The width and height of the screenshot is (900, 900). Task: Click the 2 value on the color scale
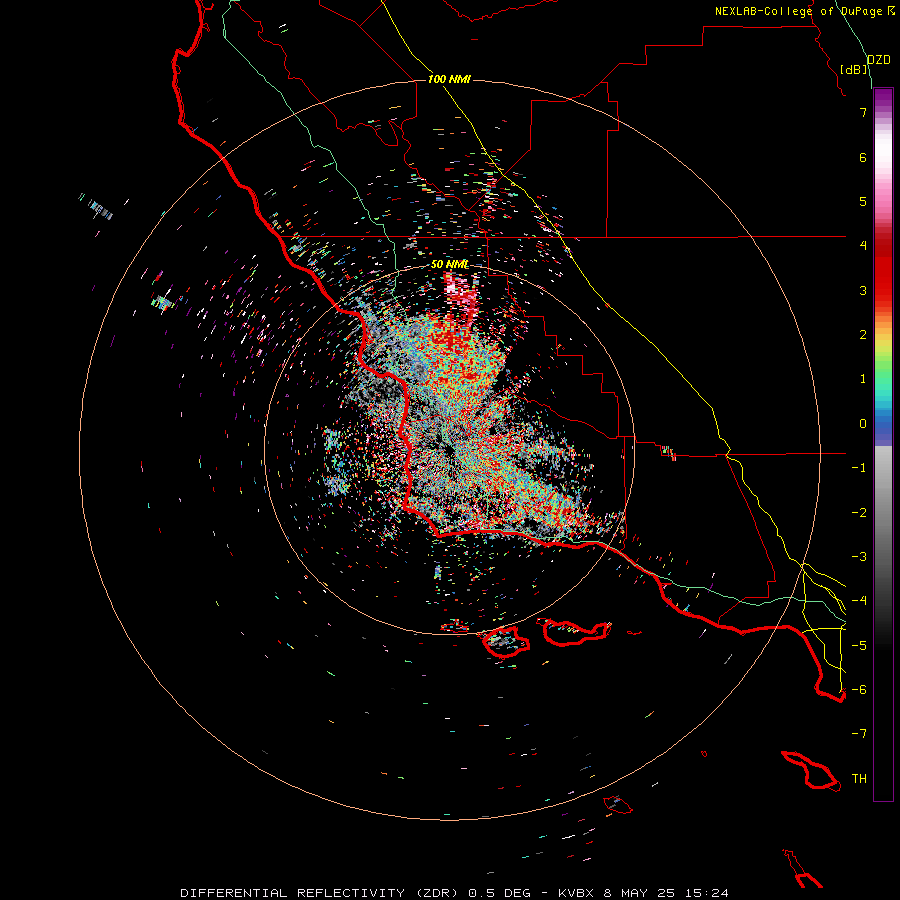(x=863, y=335)
